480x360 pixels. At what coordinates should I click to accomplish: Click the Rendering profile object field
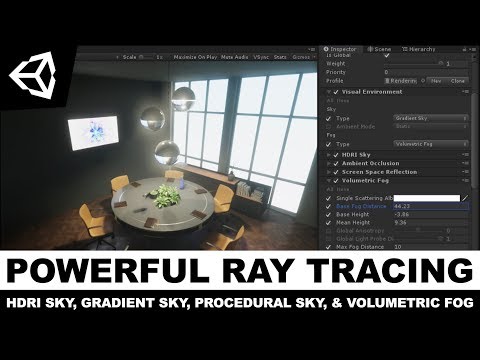tap(401, 81)
